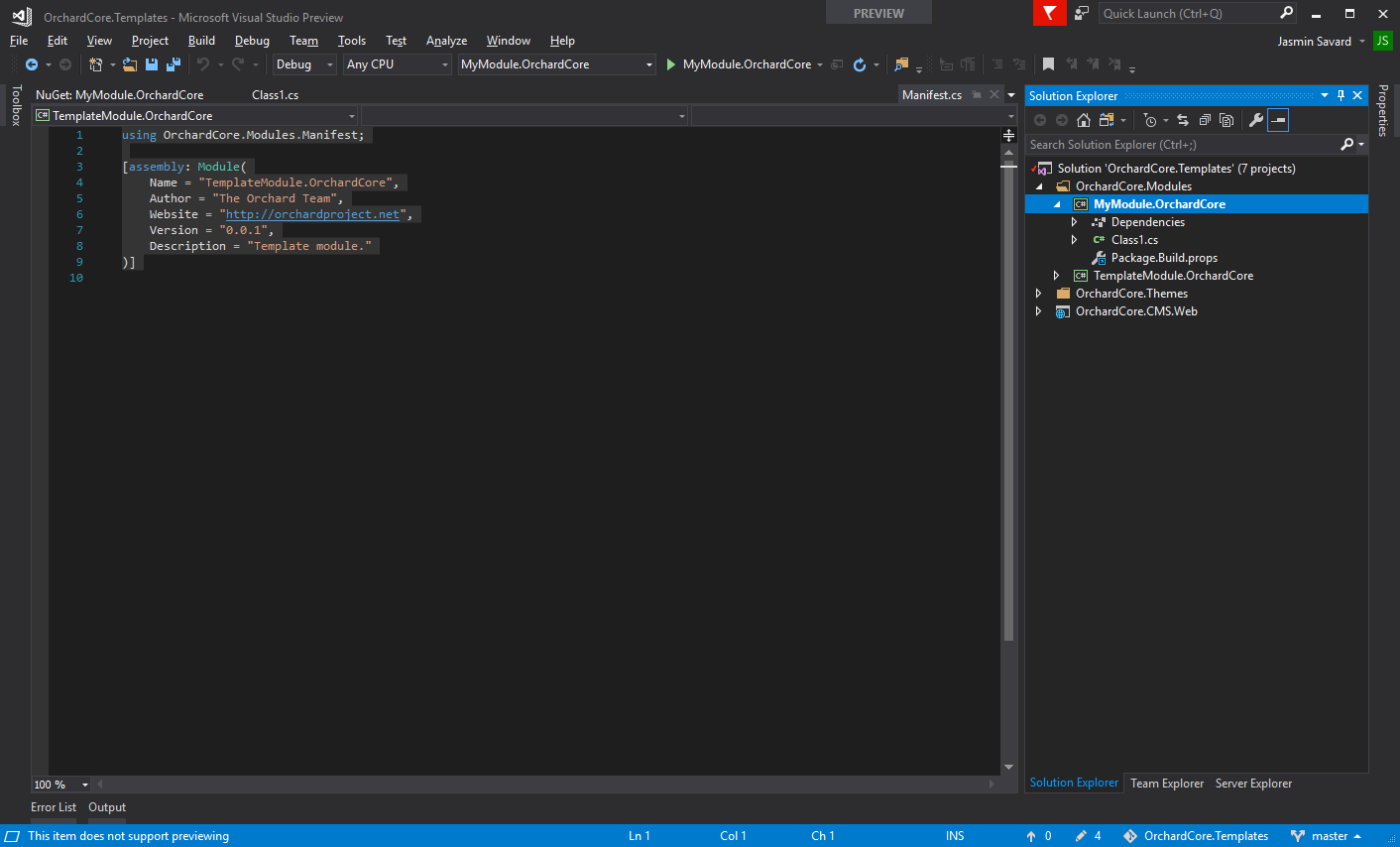Click the Collapse All icon in Solution Explorer
1400x847 pixels.
(x=1205, y=120)
